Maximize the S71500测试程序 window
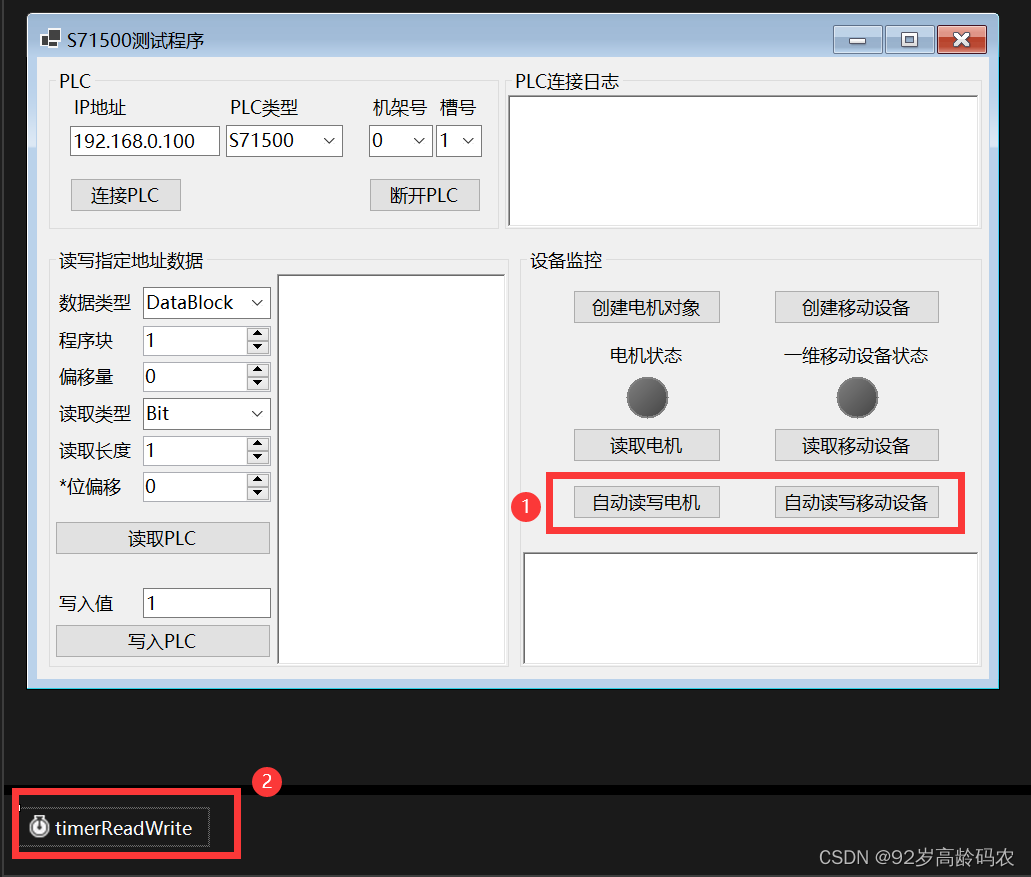 (909, 39)
